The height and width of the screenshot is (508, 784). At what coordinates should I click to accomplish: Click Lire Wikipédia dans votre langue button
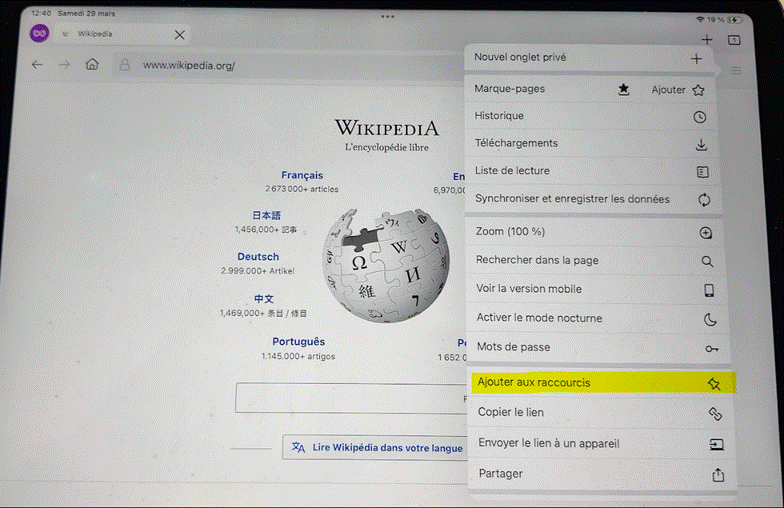(375, 448)
